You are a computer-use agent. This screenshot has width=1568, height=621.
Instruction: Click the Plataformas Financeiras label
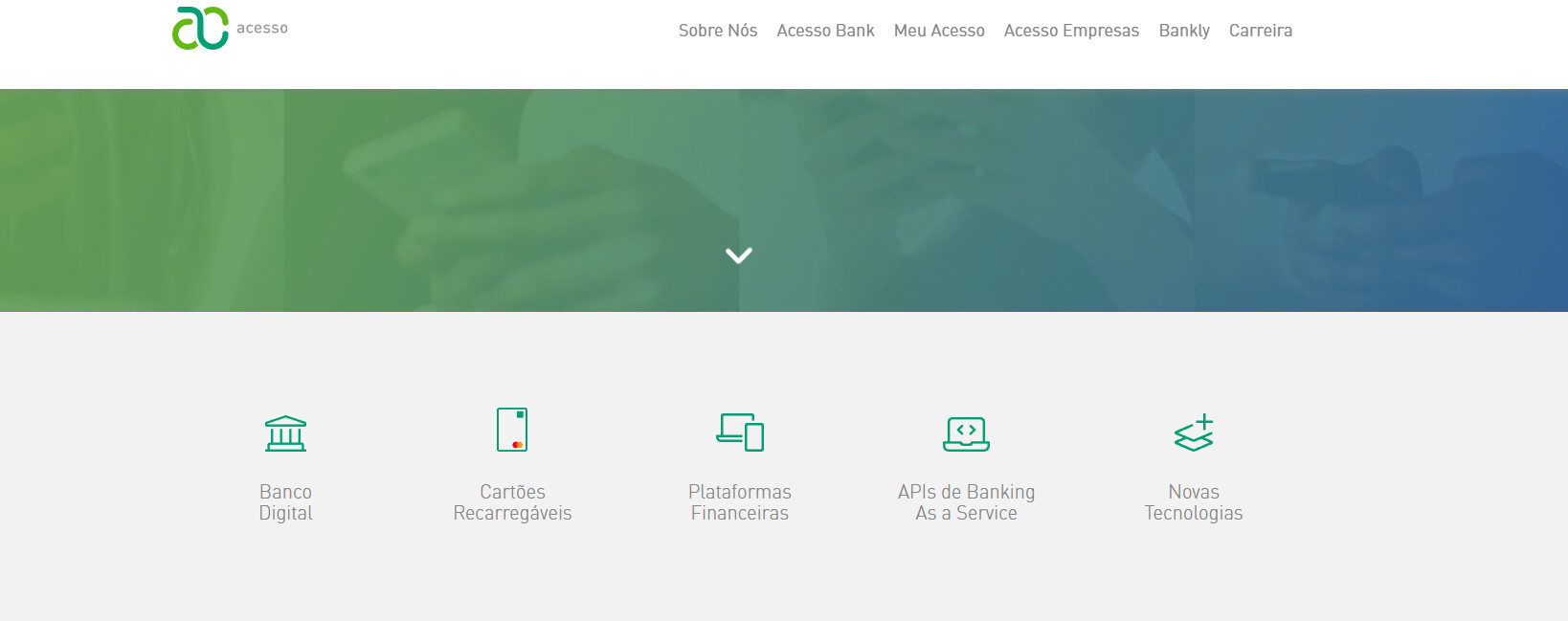coord(740,502)
